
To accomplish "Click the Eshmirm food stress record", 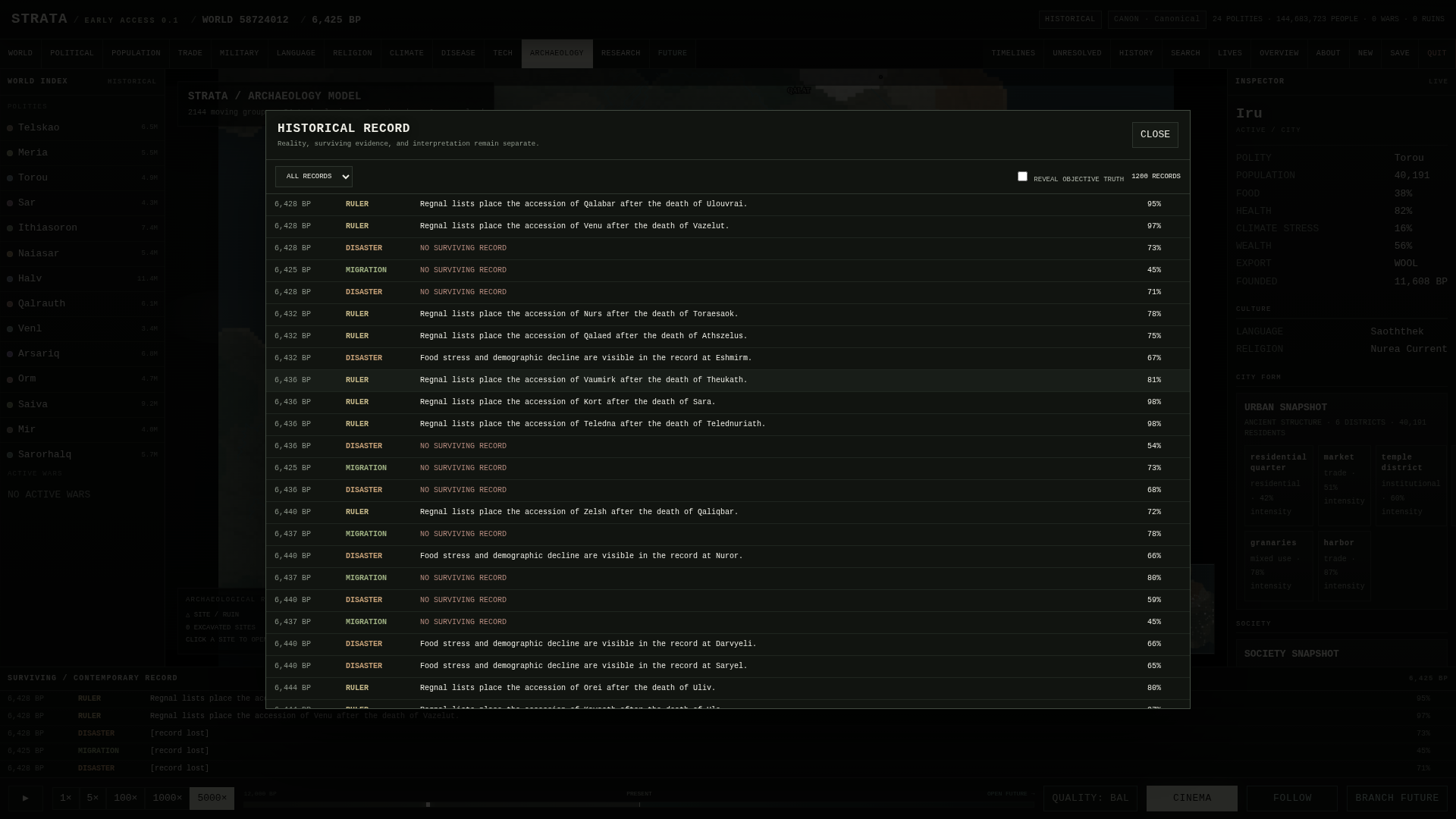I will pos(727,358).
